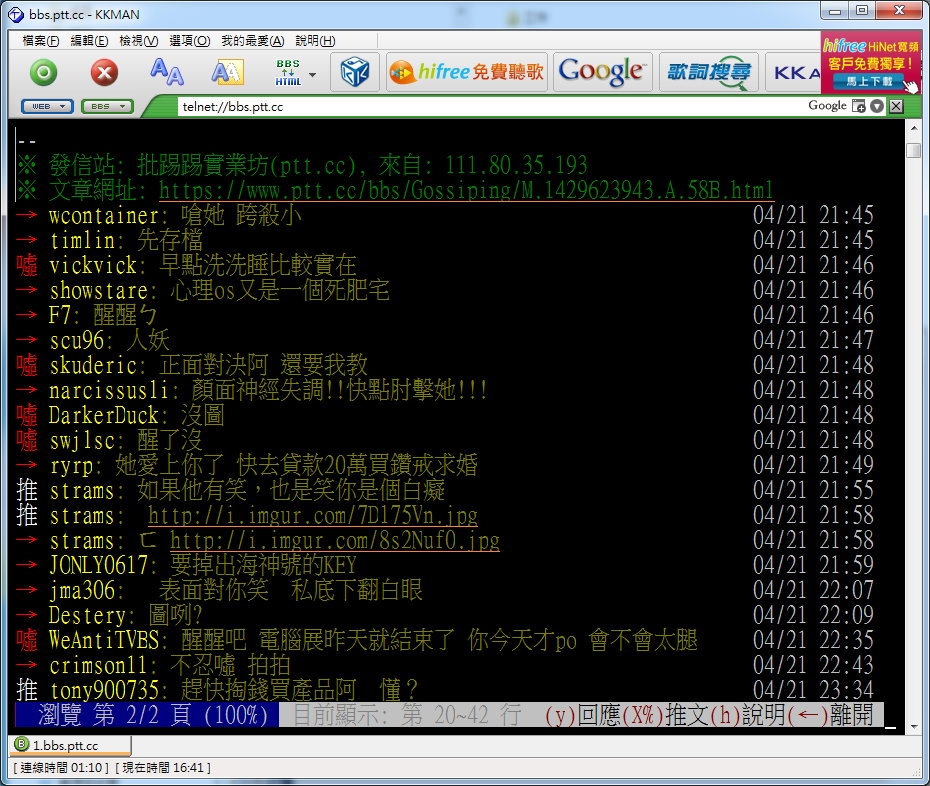Click the WeAntiTVBS comment line
The height and width of the screenshot is (786, 930).
(x=445, y=640)
